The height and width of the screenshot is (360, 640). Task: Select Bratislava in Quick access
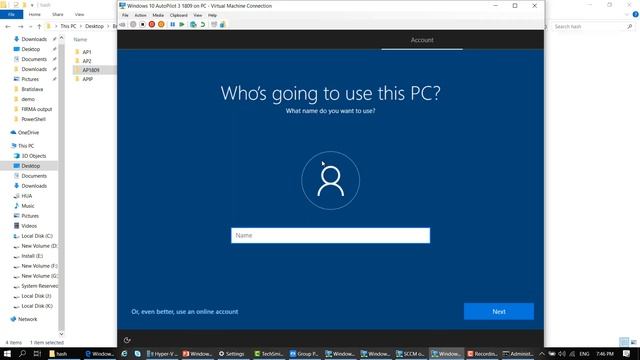[x=32, y=89]
